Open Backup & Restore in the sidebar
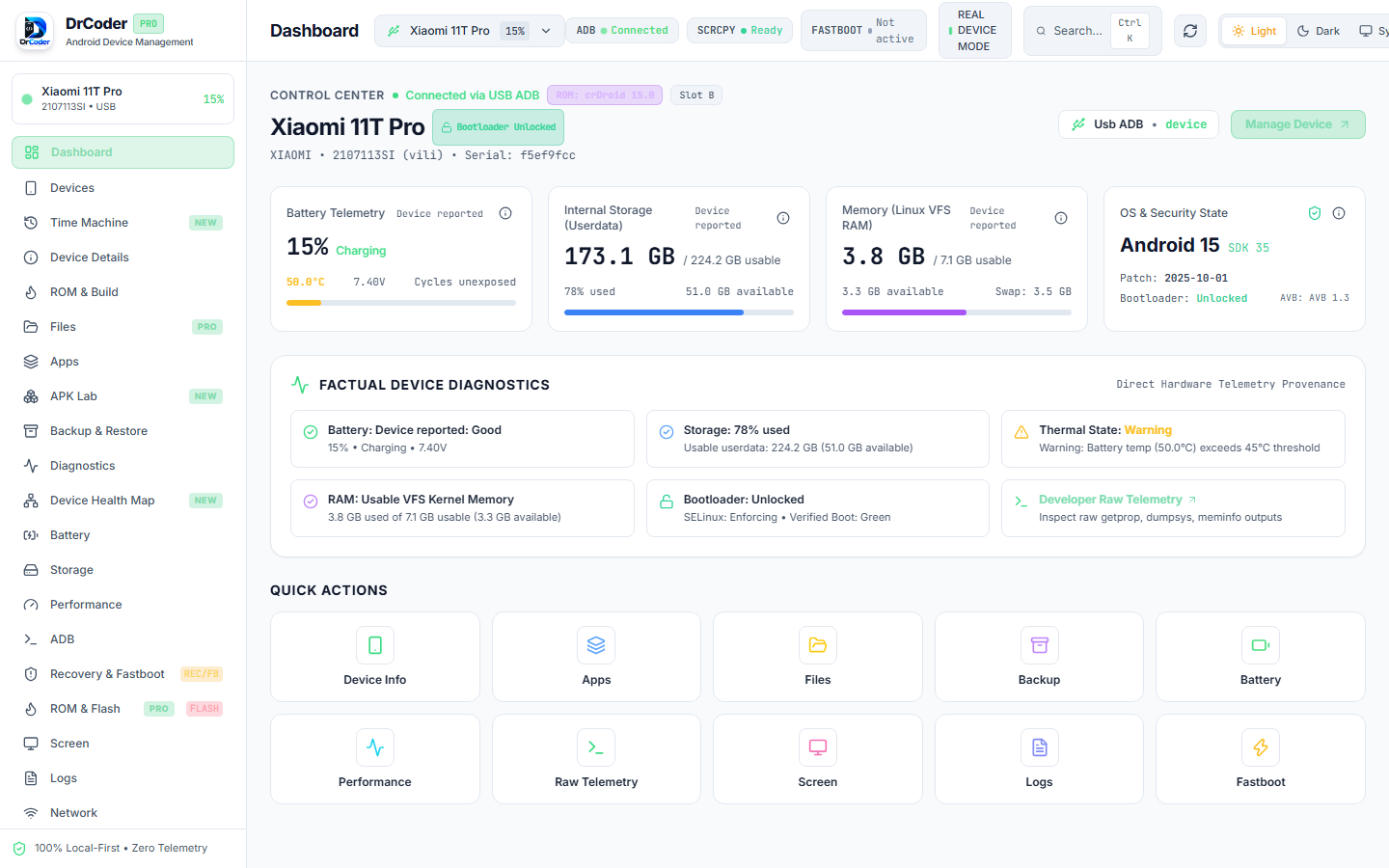 click(123, 431)
